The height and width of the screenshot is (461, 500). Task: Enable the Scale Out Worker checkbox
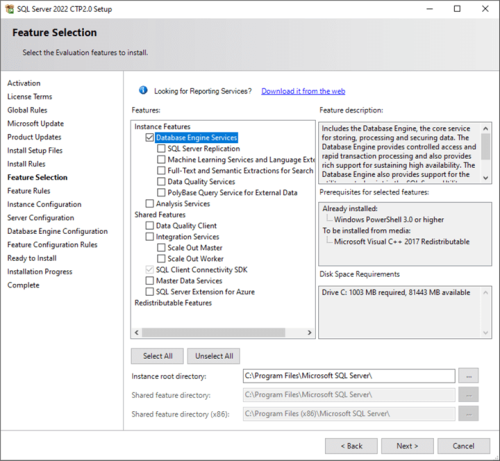point(161,258)
